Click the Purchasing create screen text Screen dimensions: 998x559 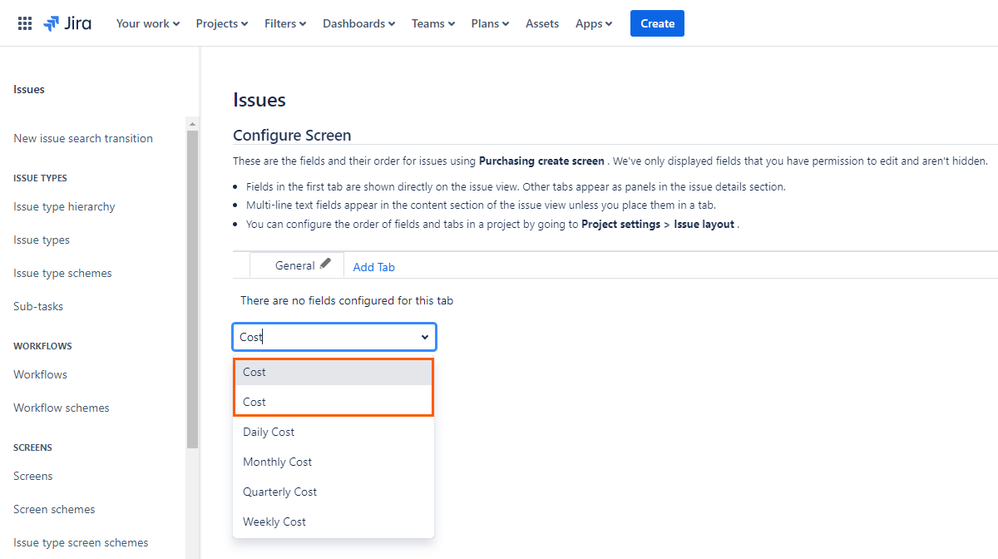[x=542, y=161]
